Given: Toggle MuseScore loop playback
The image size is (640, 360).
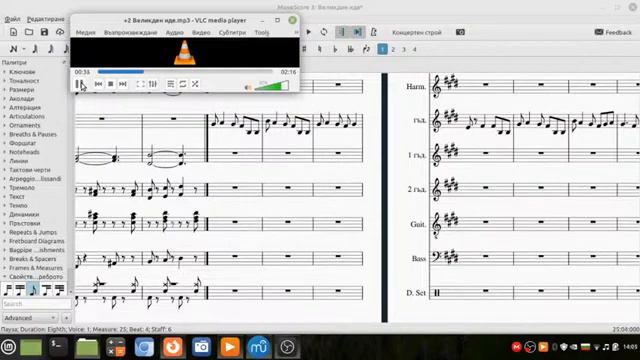Looking at the screenshot, I should tap(324, 32).
